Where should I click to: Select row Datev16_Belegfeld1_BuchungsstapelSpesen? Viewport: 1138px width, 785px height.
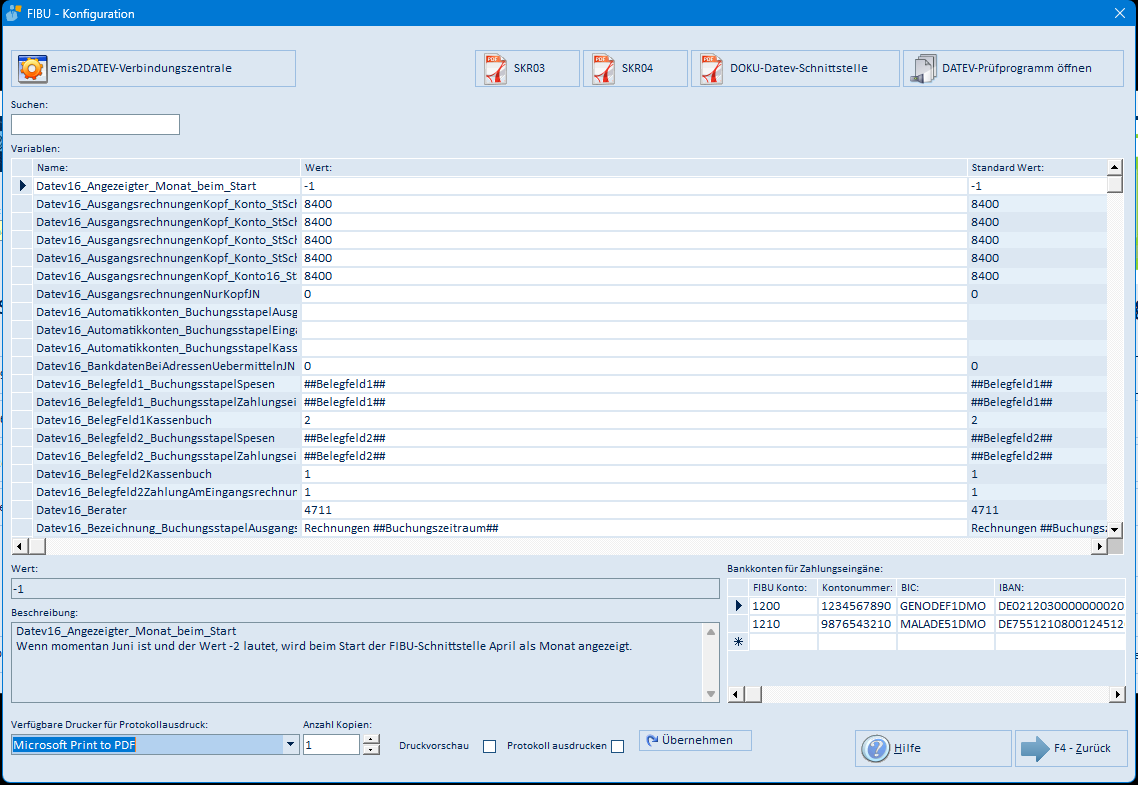[x=167, y=384]
